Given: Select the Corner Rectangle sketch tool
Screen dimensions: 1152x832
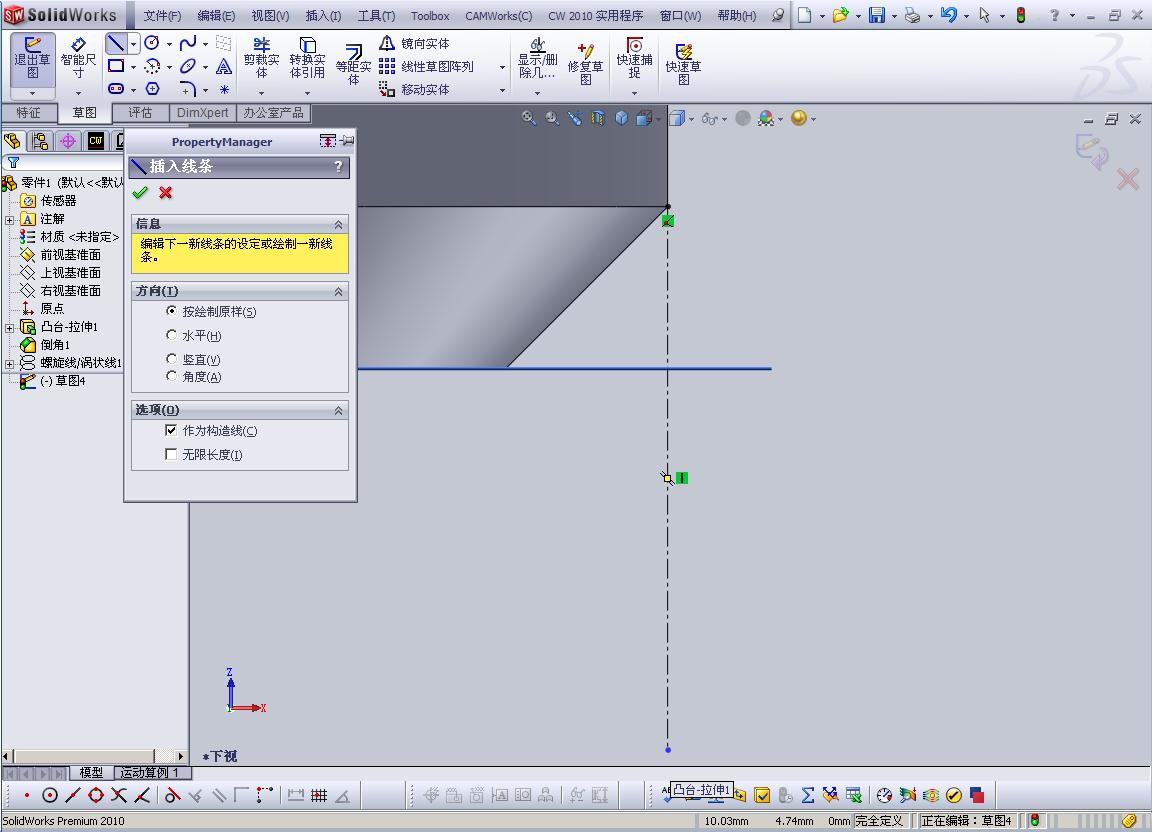Looking at the screenshot, I should (116, 66).
